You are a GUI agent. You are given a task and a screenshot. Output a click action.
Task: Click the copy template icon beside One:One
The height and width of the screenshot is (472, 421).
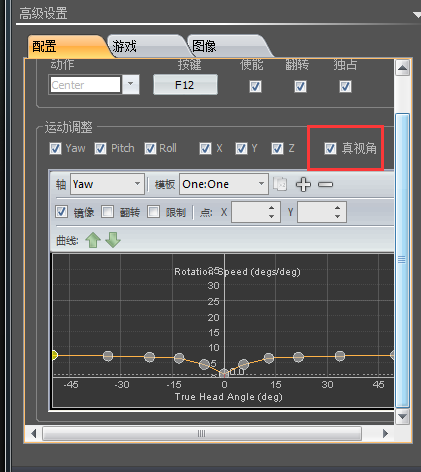click(280, 184)
